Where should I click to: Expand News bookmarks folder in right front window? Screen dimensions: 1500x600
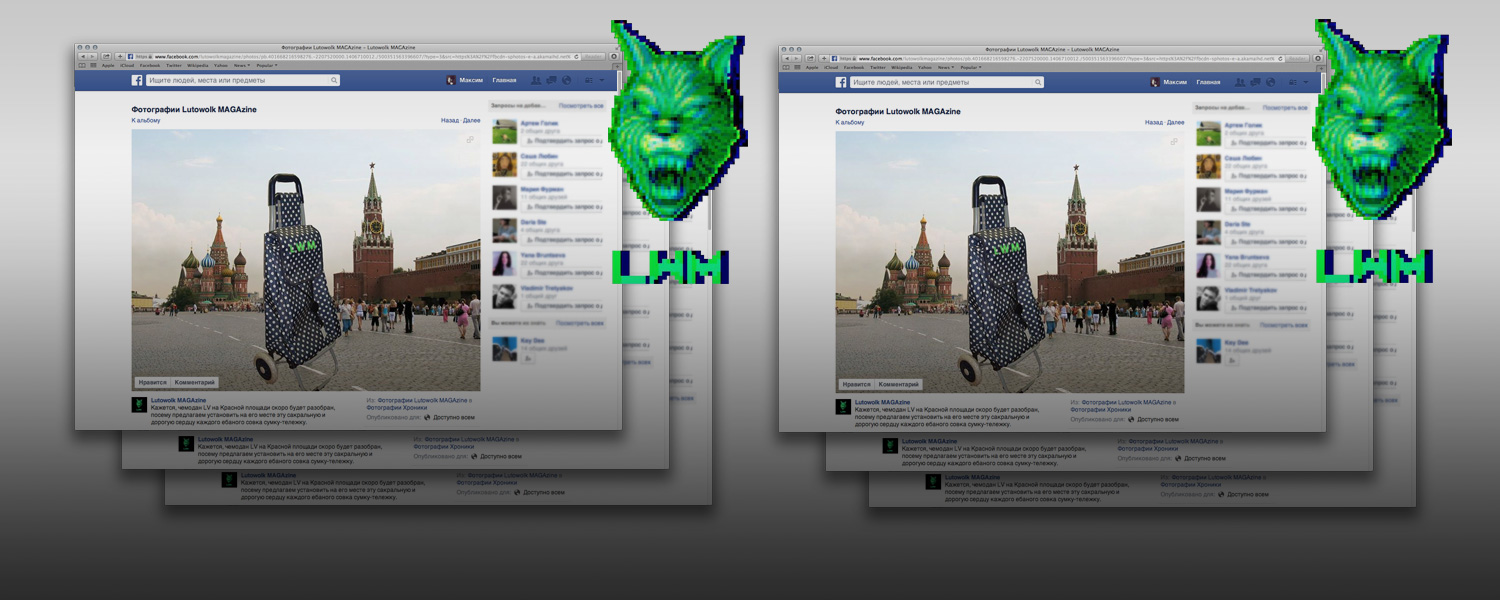coord(946,66)
